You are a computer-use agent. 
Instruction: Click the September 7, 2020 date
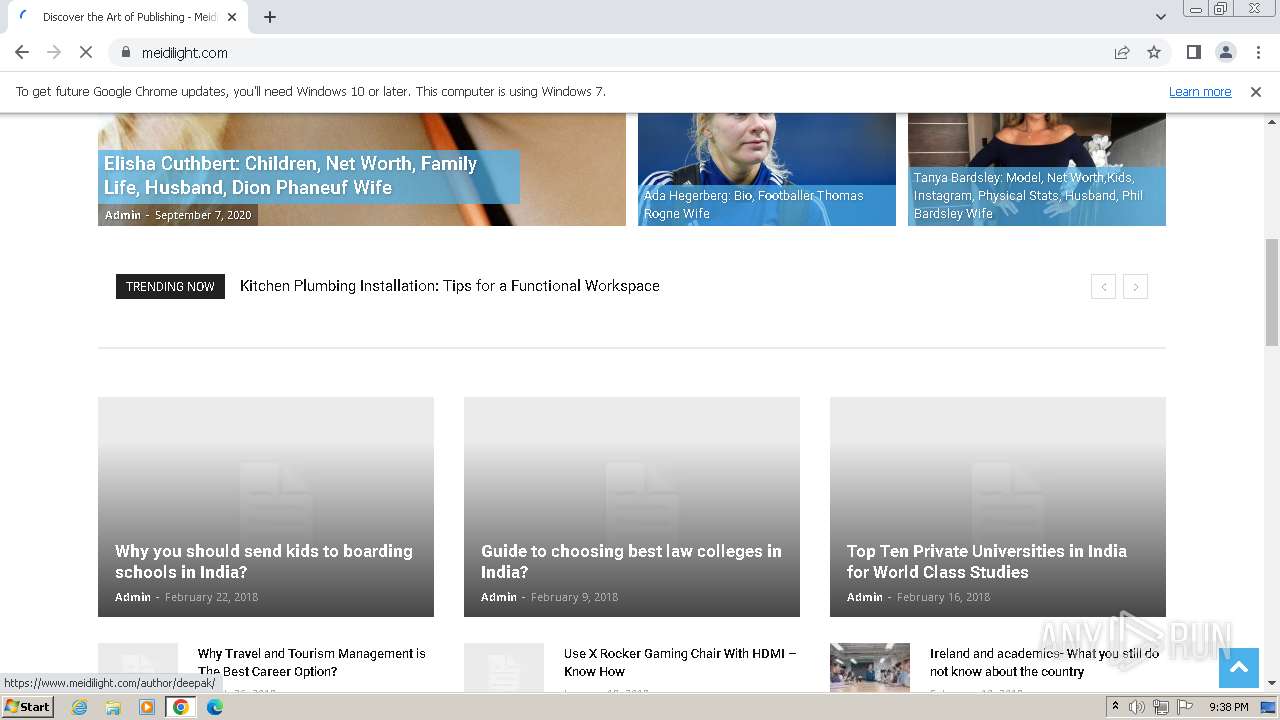[x=203, y=215]
